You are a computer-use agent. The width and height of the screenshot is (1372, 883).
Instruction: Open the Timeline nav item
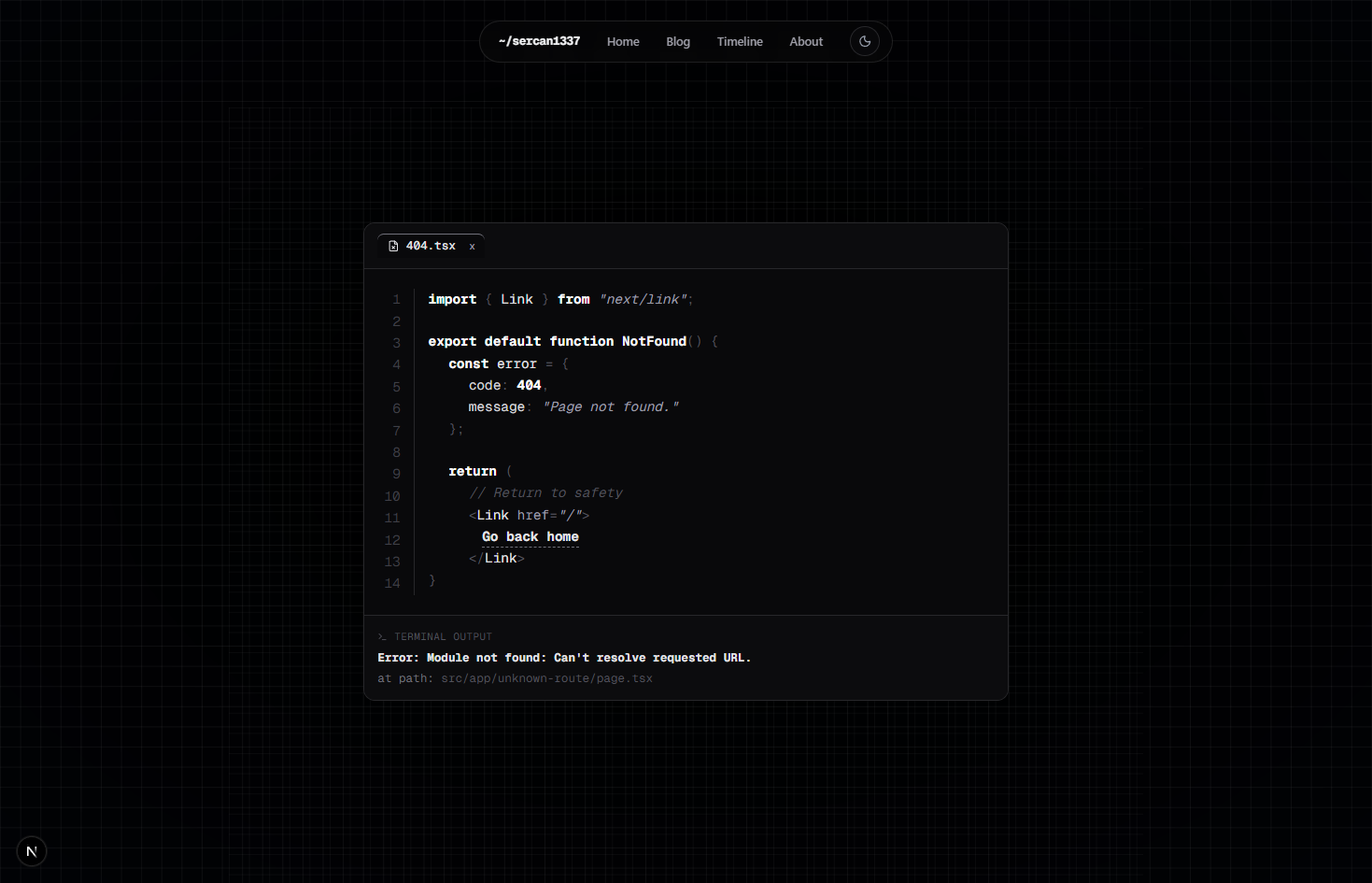[740, 42]
